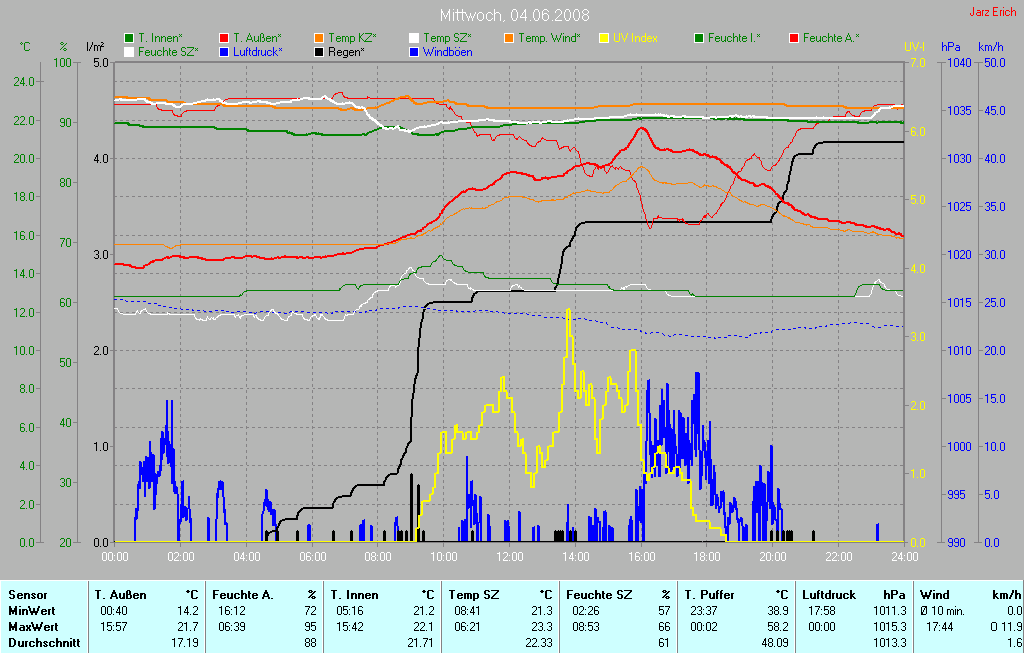Click the 12:00 time axis label
Viewport: 1024px width, 653px height.
509,556
